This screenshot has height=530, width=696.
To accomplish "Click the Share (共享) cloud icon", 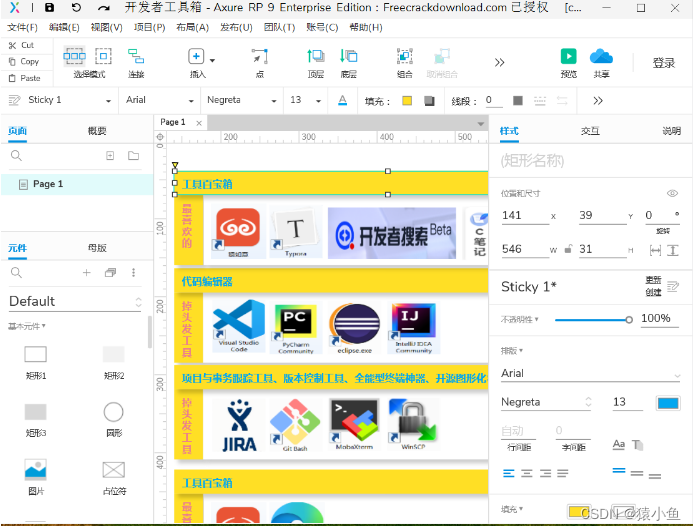I will click(x=600, y=61).
